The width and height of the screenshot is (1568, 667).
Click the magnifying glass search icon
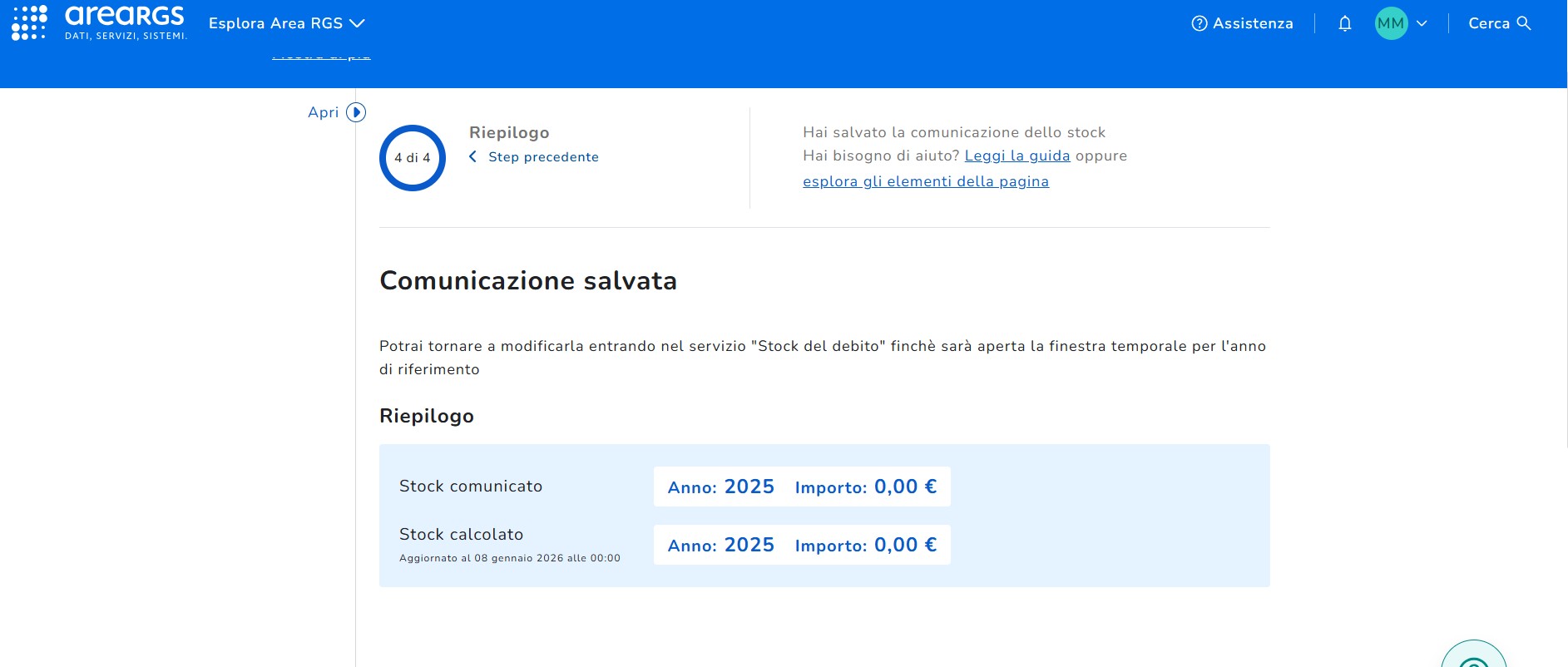click(1524, 23)
